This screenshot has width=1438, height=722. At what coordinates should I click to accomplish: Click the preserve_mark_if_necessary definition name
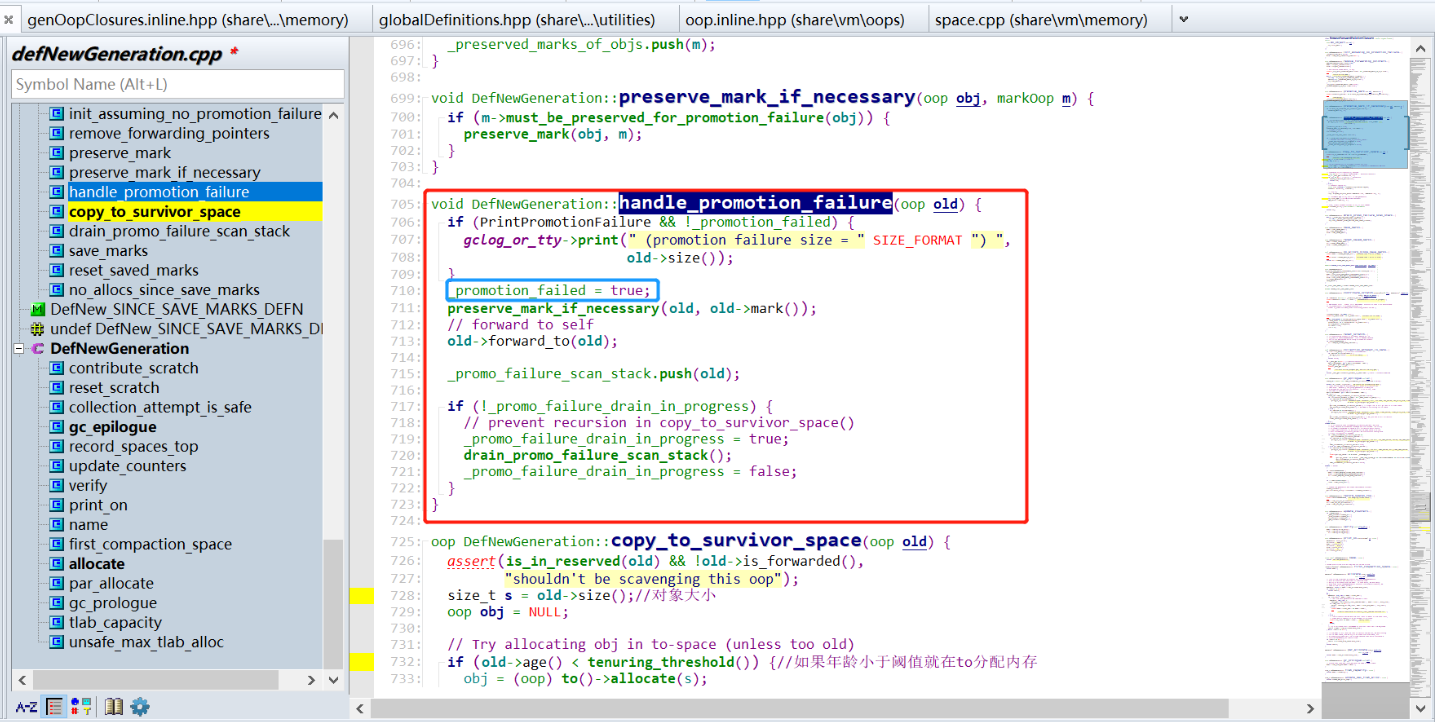767,97
